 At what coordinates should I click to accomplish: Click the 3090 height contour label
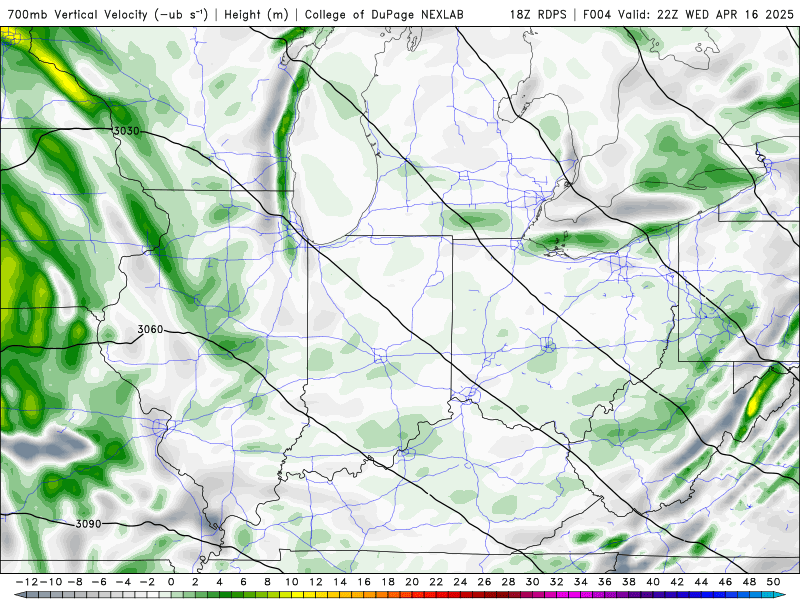(88, 524)
